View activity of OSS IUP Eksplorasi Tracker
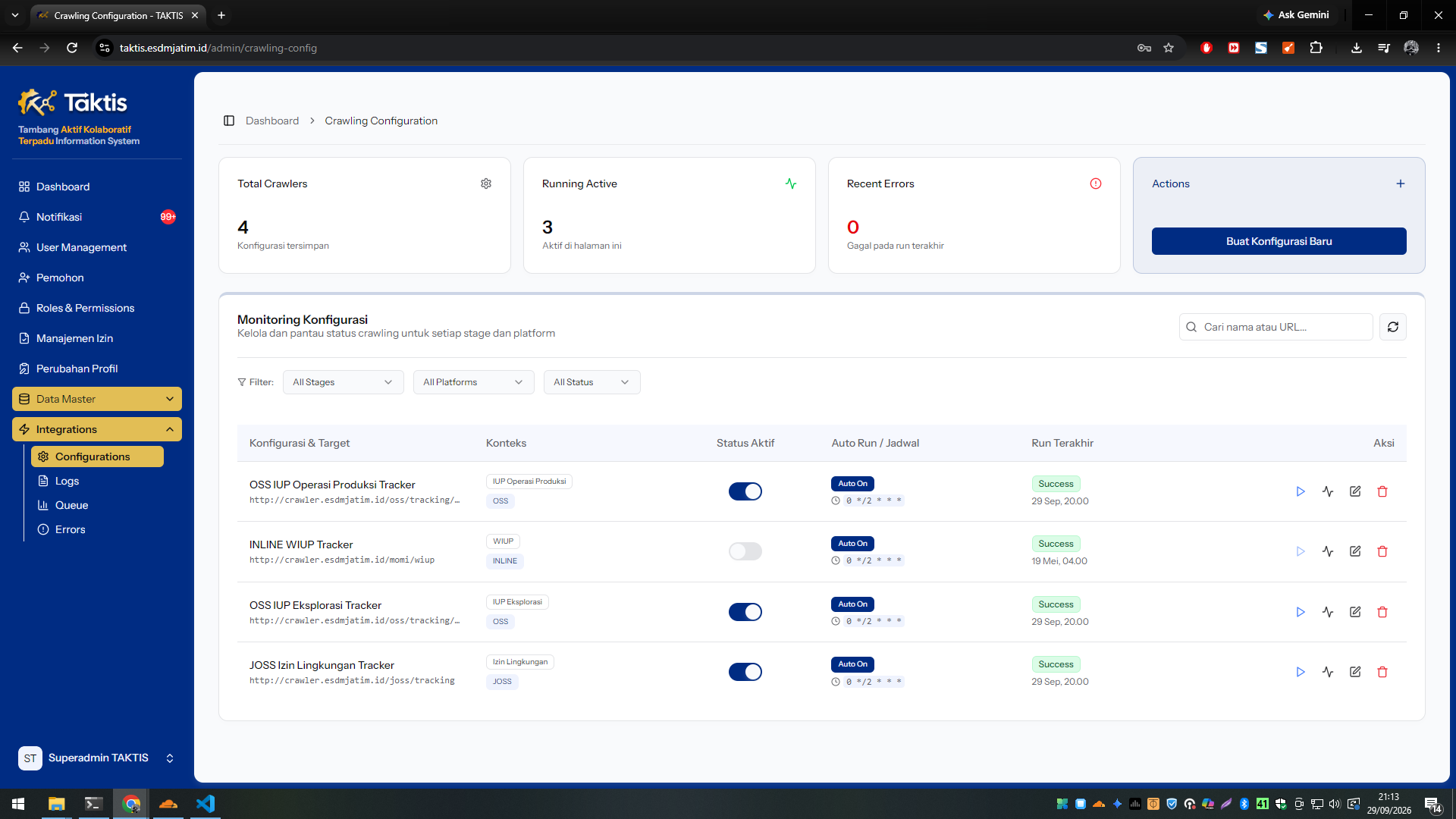The height and width of the screenshot is (819, 1456). 1328,612
